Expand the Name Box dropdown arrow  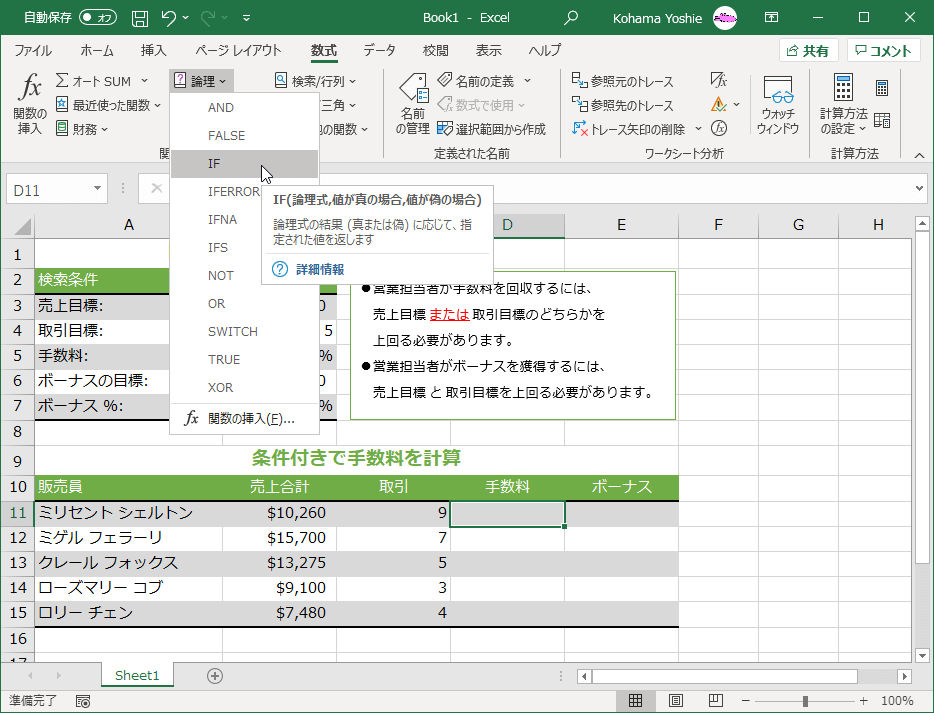(x=98, y=188)
